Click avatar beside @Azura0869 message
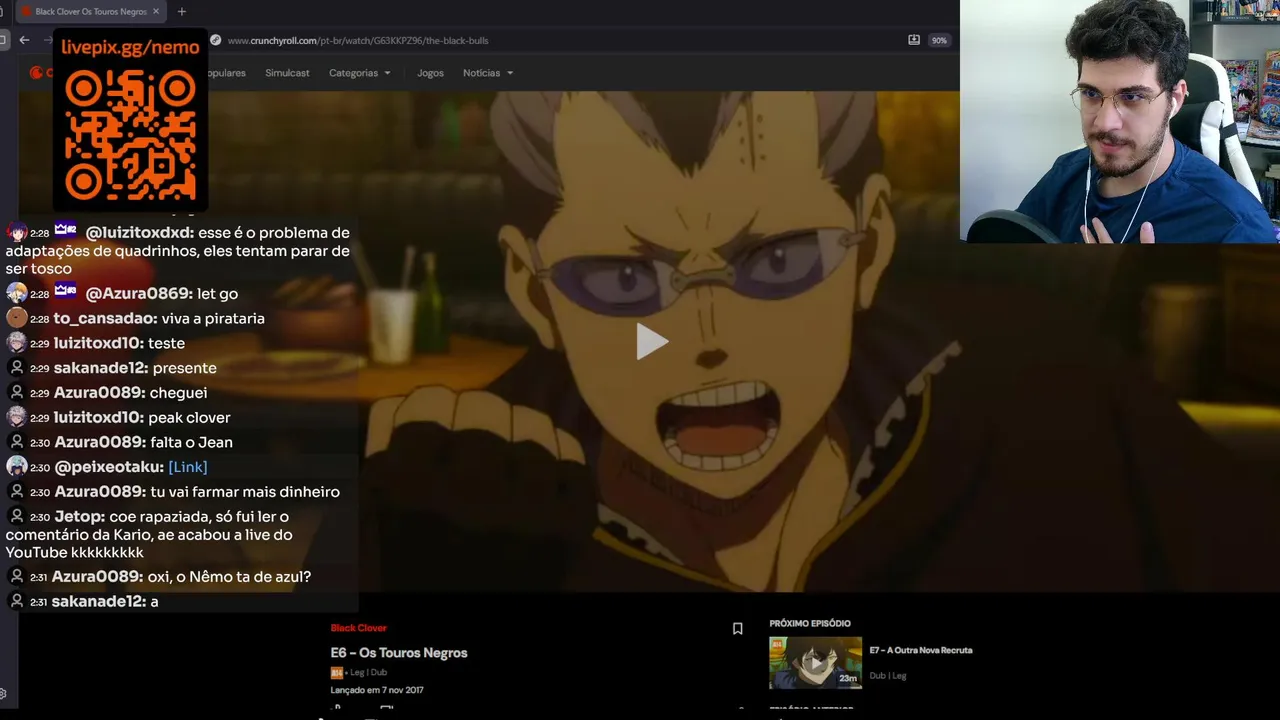This screenshot has height=720, width=1280. [16, 293]
